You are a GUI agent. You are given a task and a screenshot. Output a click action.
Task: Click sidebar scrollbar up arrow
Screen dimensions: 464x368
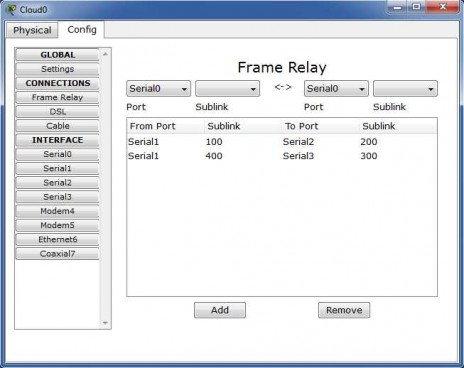[105, 54]
